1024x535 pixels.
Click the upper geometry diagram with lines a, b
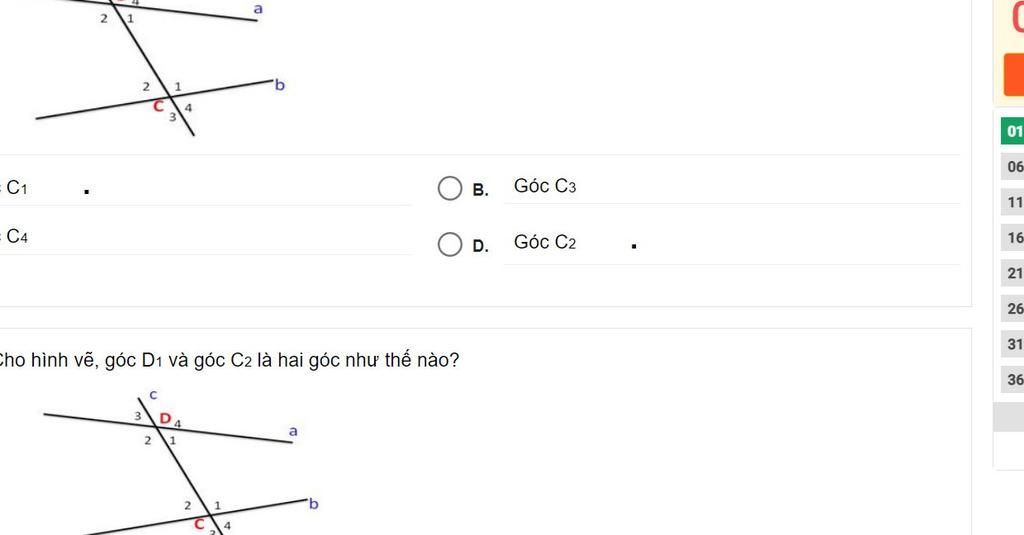[x=160, y=65]
